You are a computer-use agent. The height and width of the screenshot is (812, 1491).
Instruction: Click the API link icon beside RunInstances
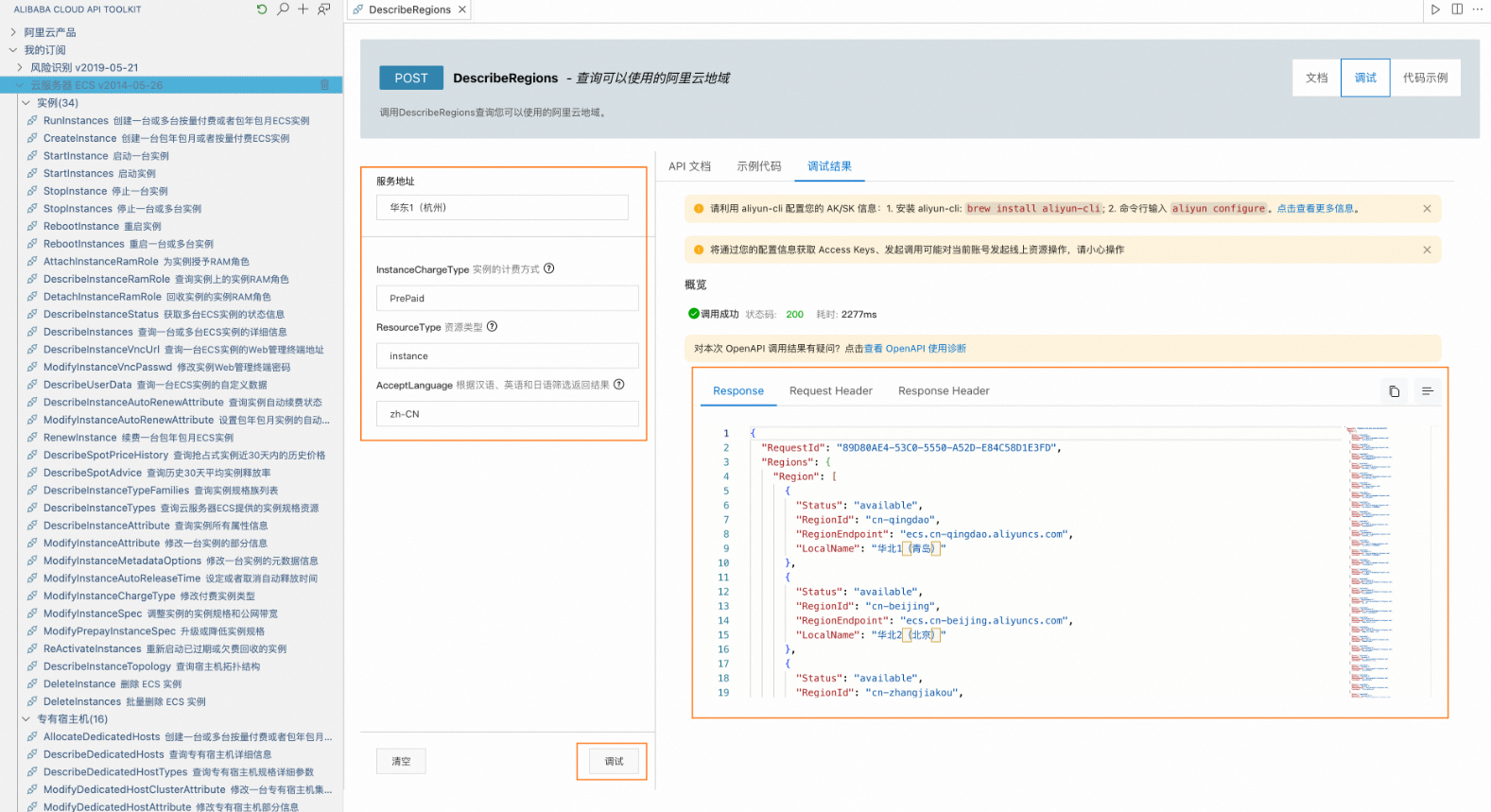pos(32,121)
